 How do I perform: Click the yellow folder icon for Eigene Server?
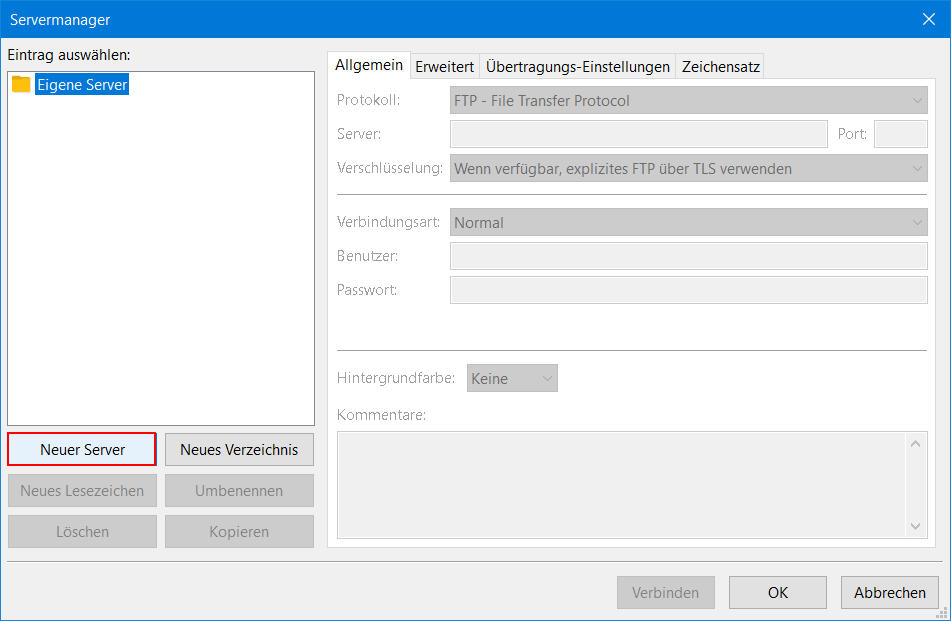point(21,85)
